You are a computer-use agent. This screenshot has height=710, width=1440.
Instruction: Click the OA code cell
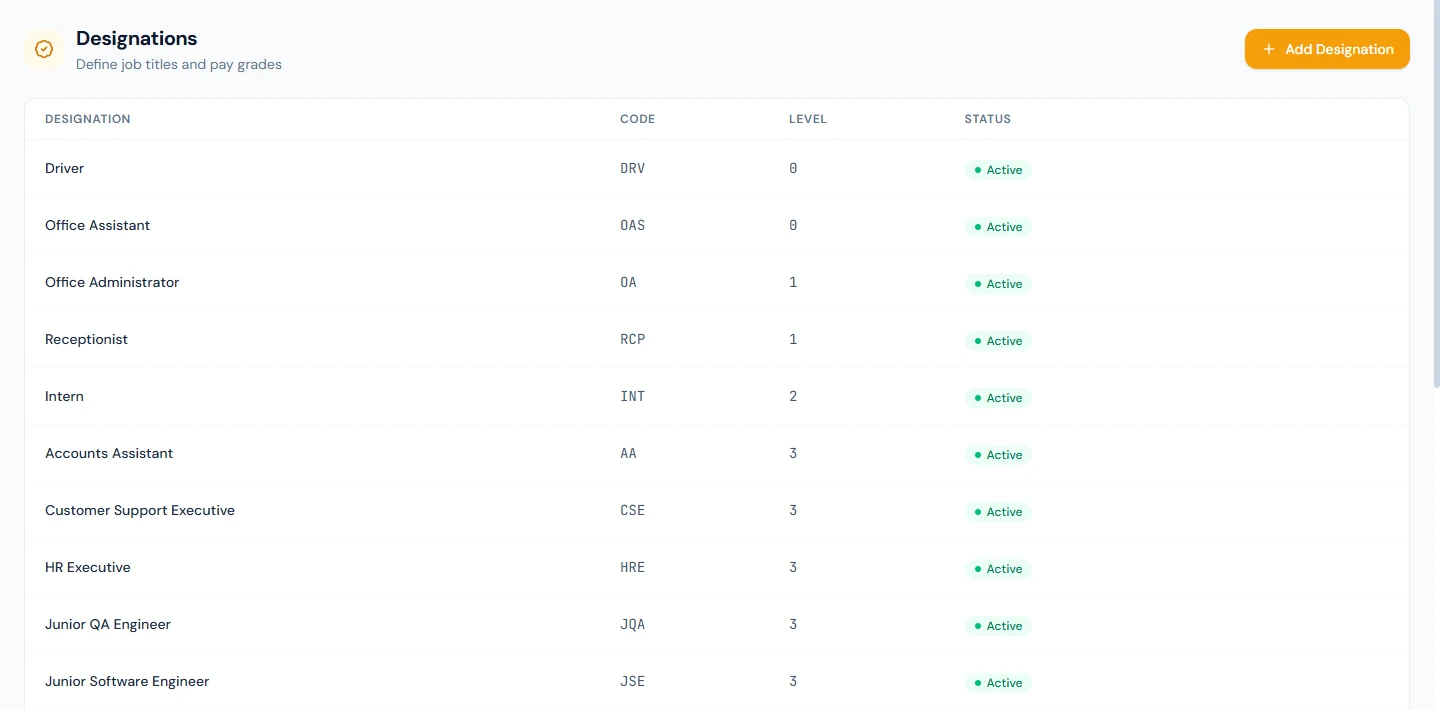click(x=628, y=282)
